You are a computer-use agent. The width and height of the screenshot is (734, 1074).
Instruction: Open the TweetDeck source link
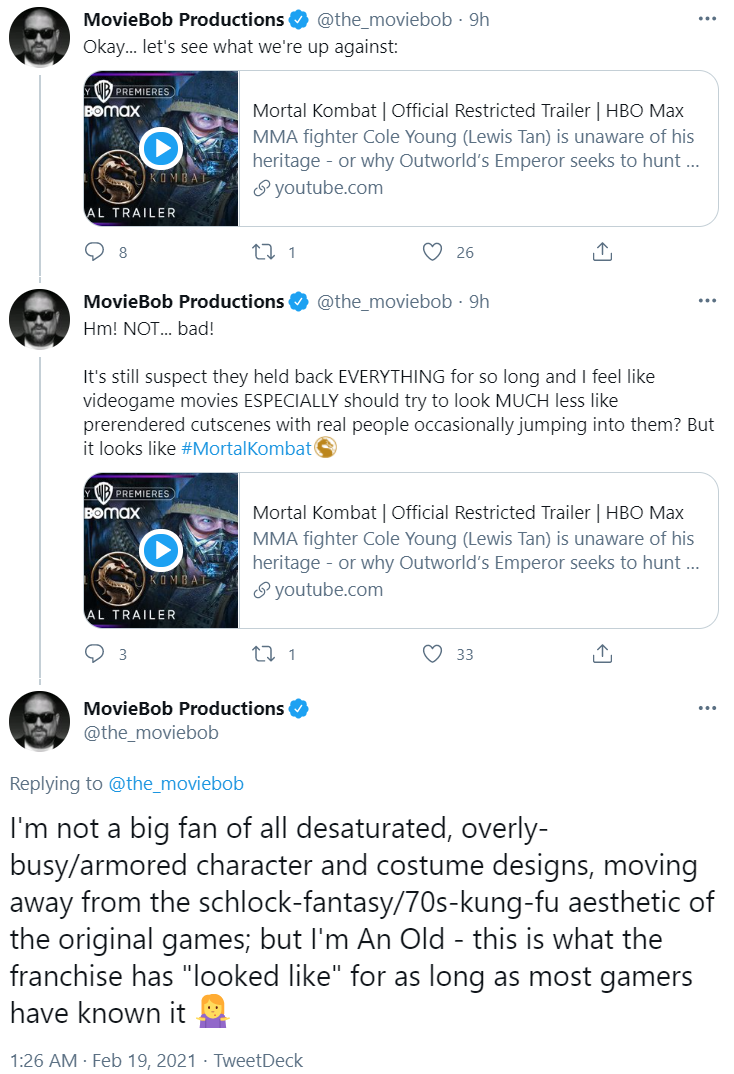pyautogui.click(x=258, y=1060)
